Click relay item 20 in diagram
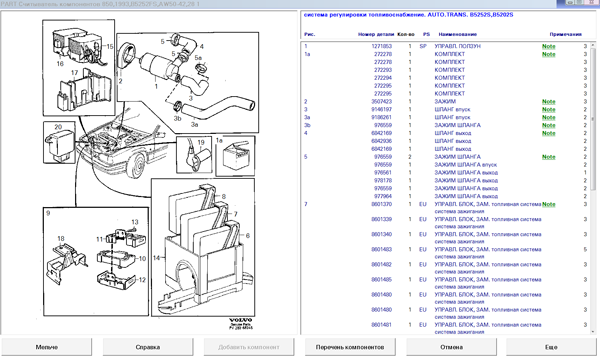 coord(60,143)
